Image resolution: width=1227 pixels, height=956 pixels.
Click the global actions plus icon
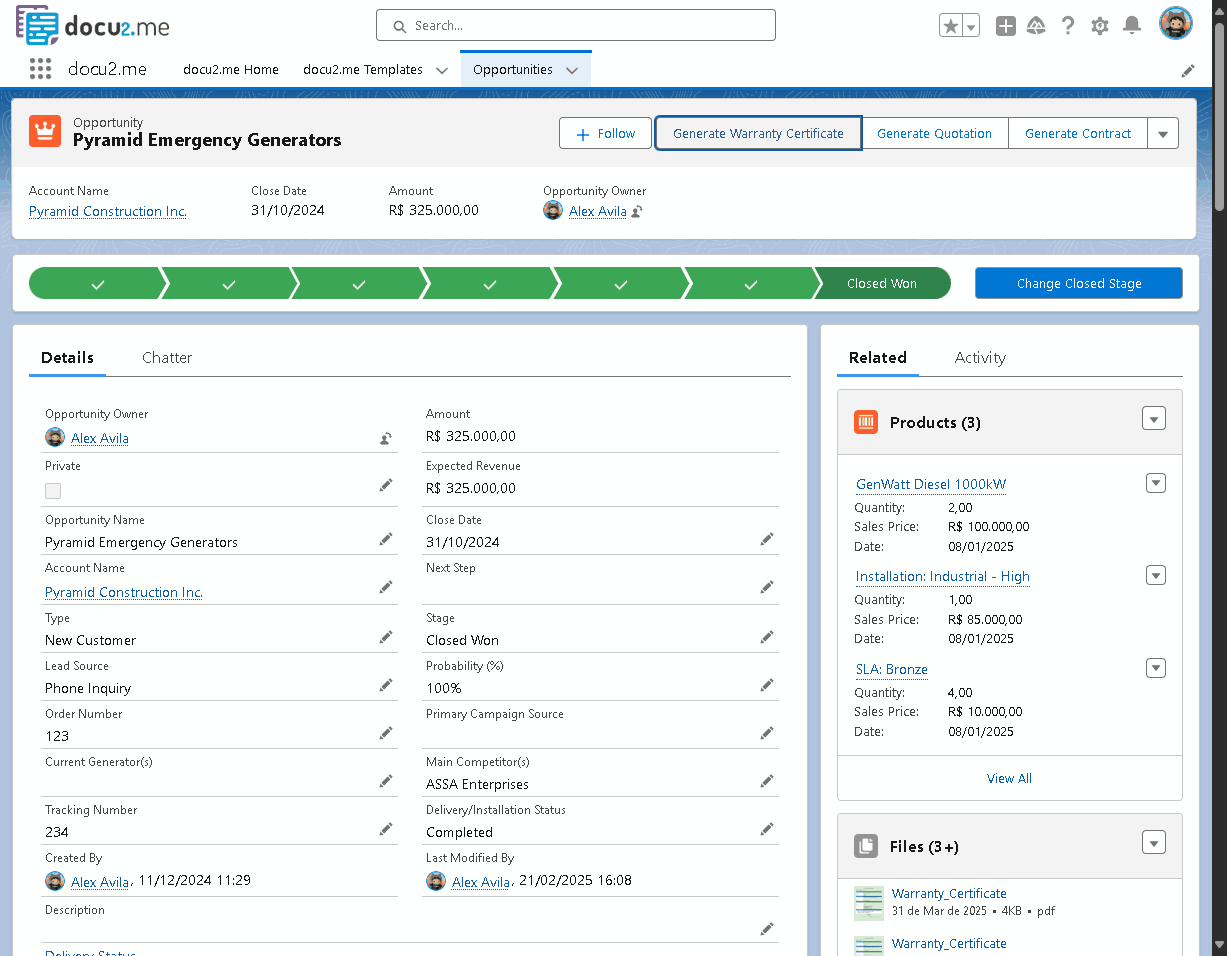pyautogui.click(x=1006, y=27)
